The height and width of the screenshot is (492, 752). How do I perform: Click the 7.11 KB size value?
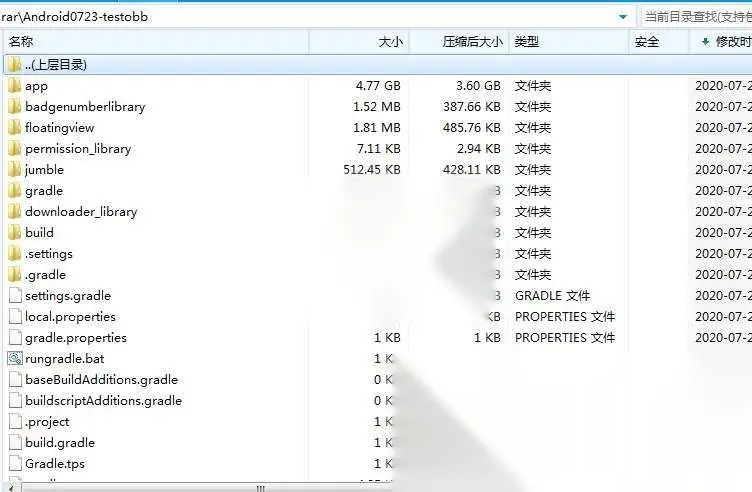[378, 149]
